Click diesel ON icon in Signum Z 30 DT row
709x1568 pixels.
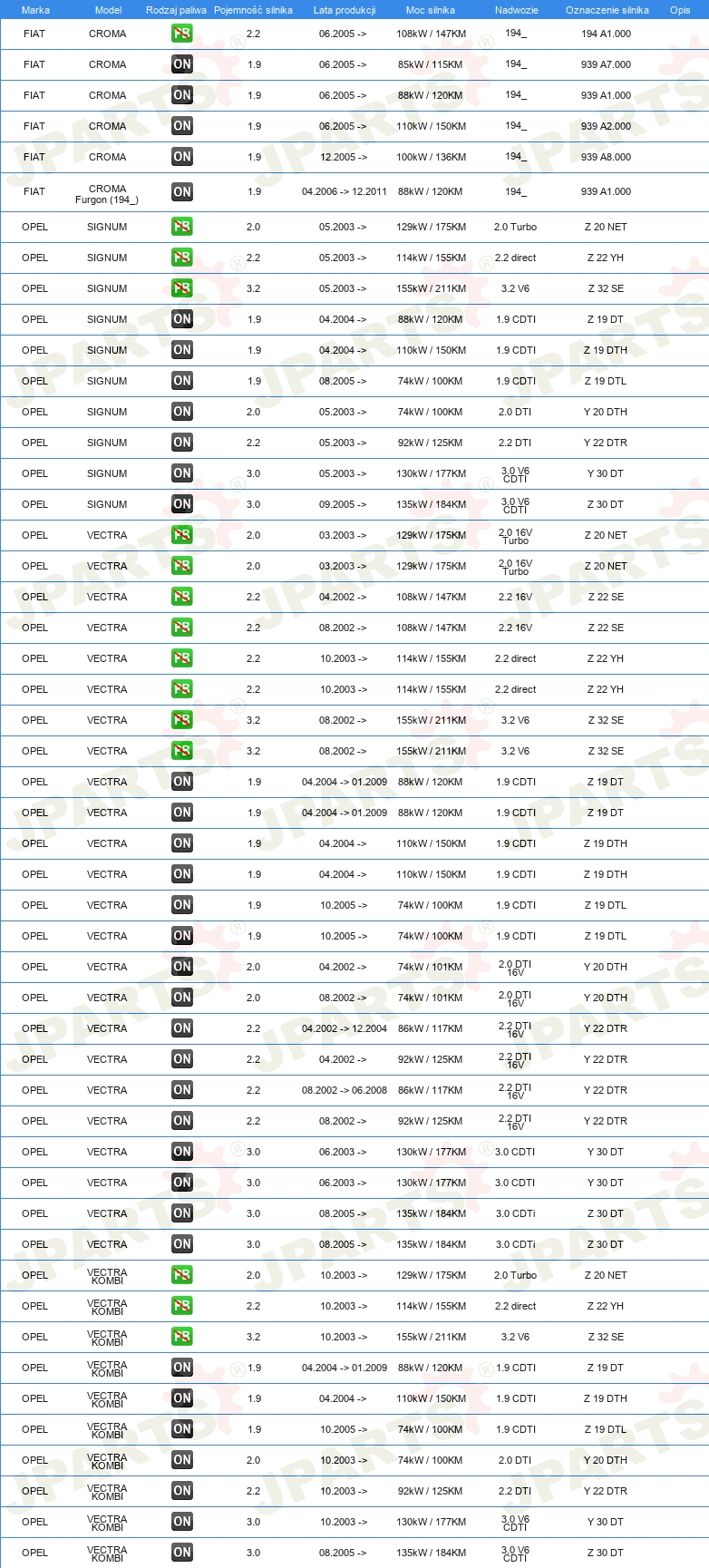click(182, 504)
